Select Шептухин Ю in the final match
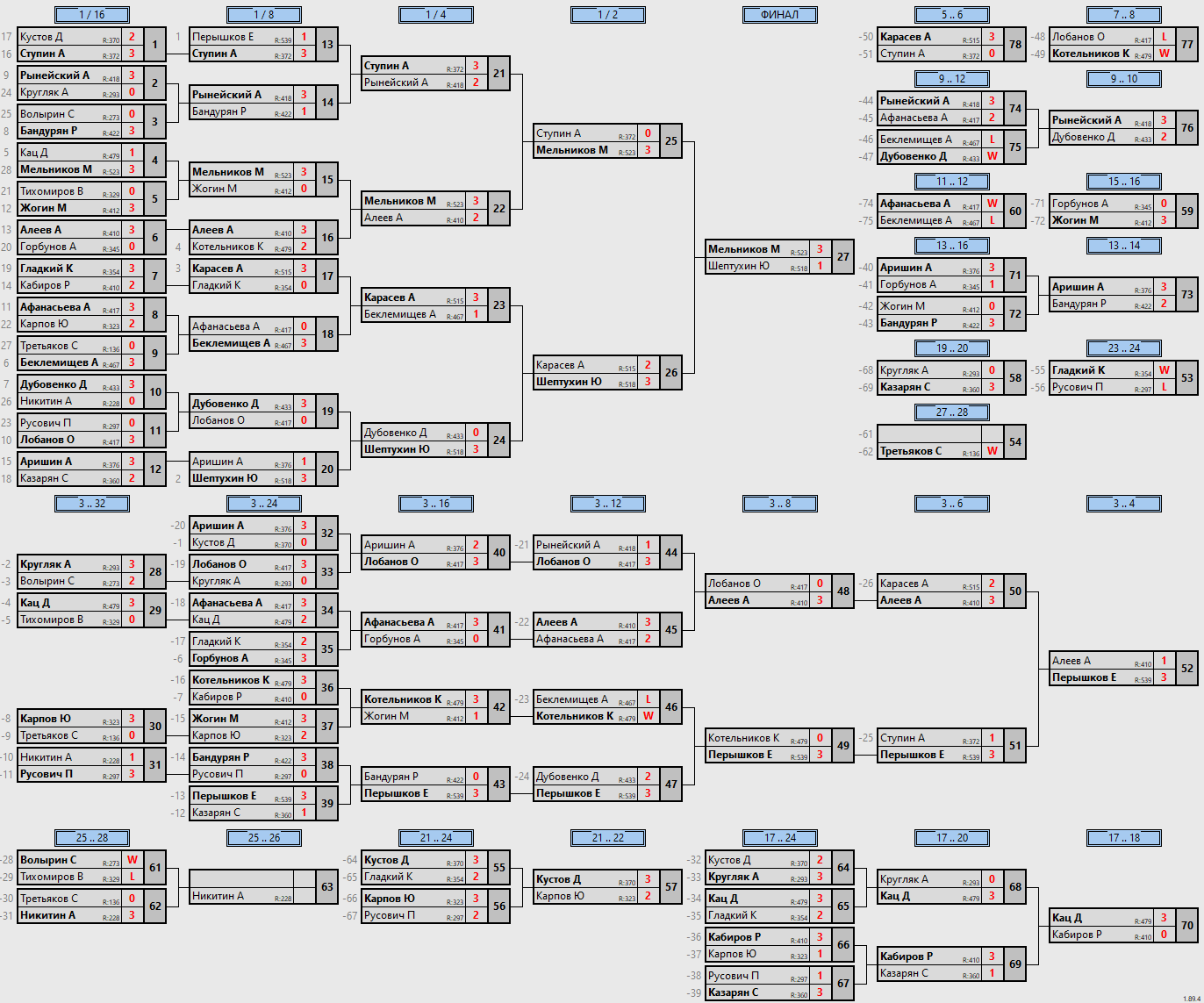Screen dimensions: 1204x1003 (x=739, y=266)
